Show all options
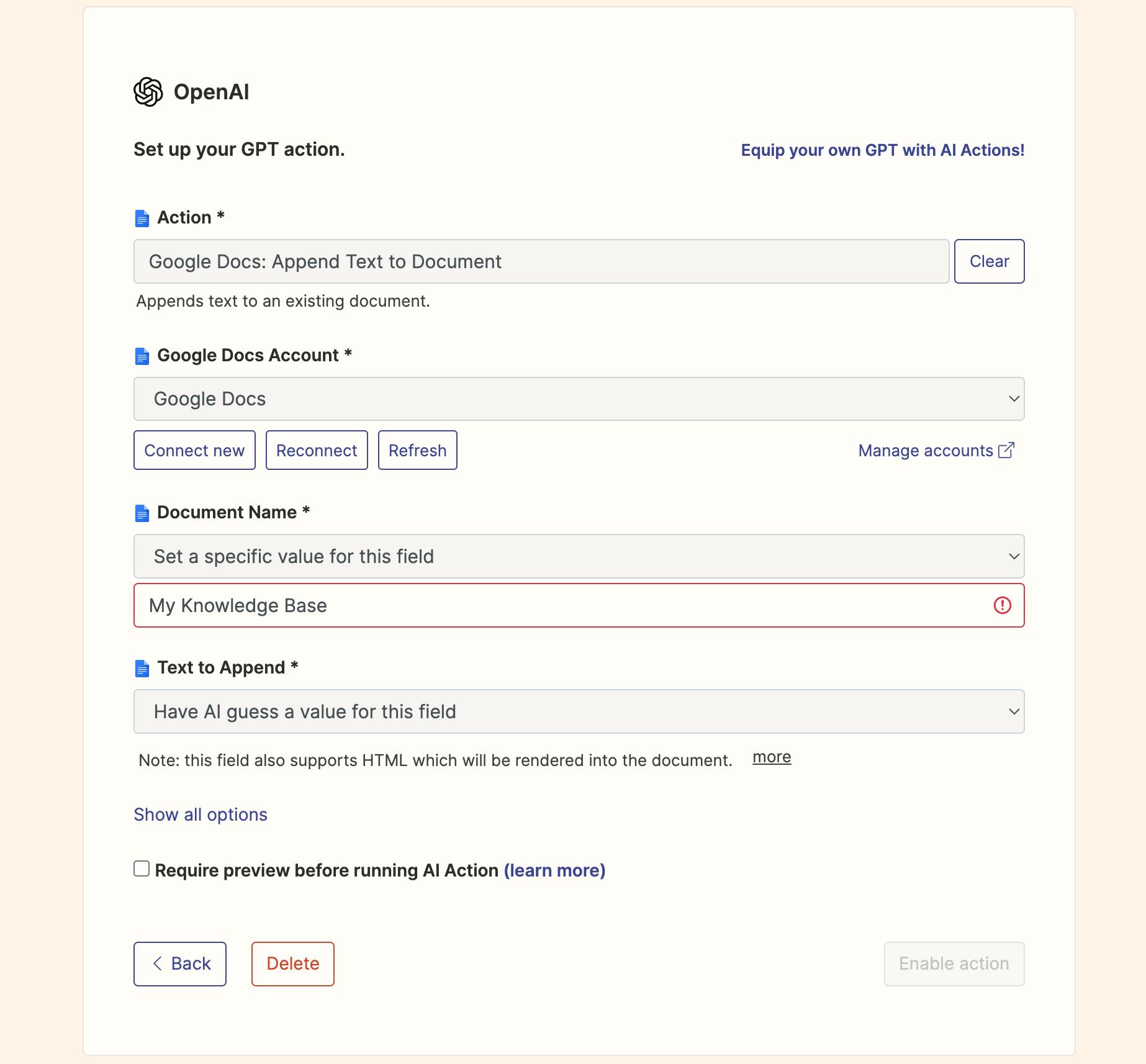 tap(201, 814)
